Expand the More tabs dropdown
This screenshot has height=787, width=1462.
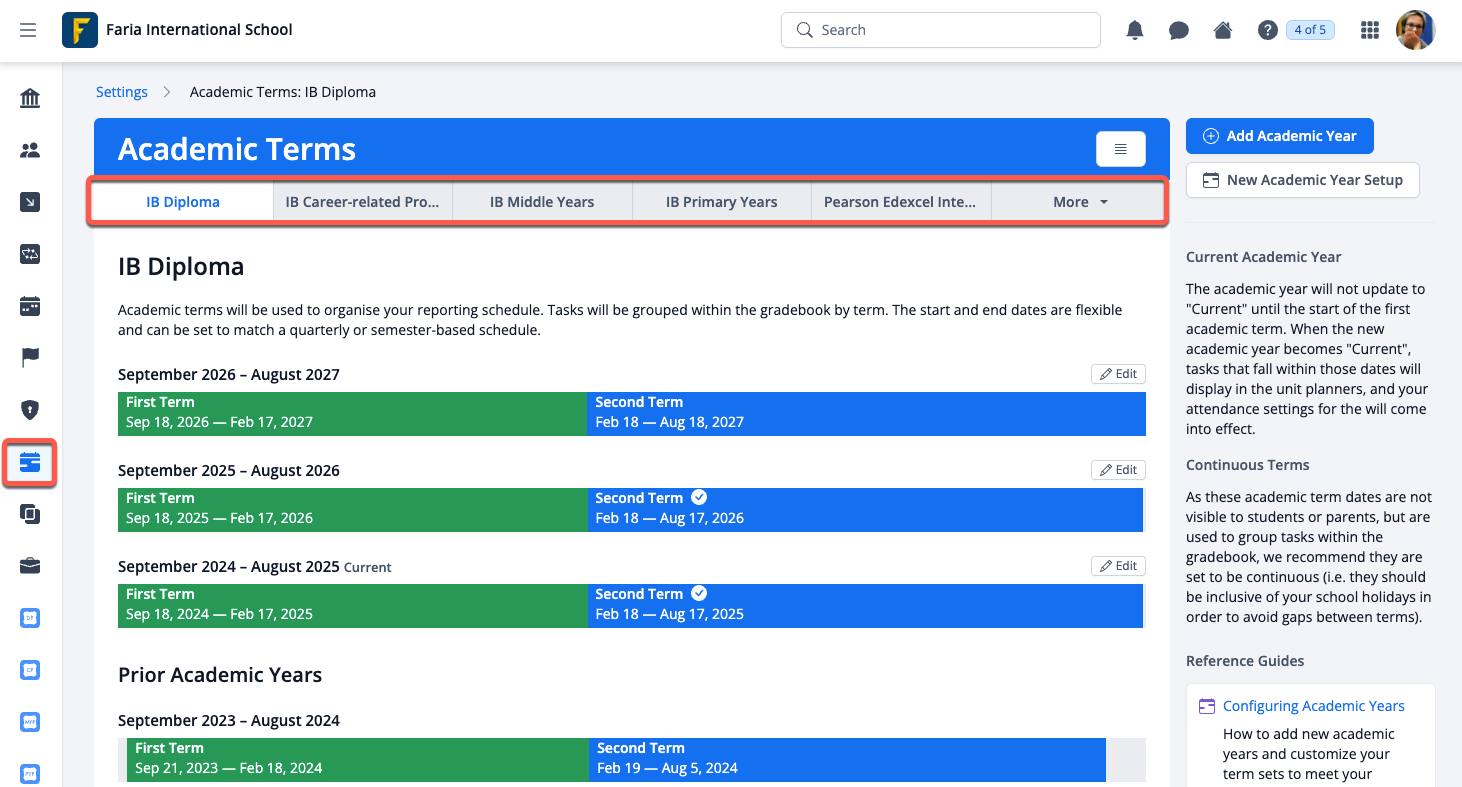(1079, 202)
